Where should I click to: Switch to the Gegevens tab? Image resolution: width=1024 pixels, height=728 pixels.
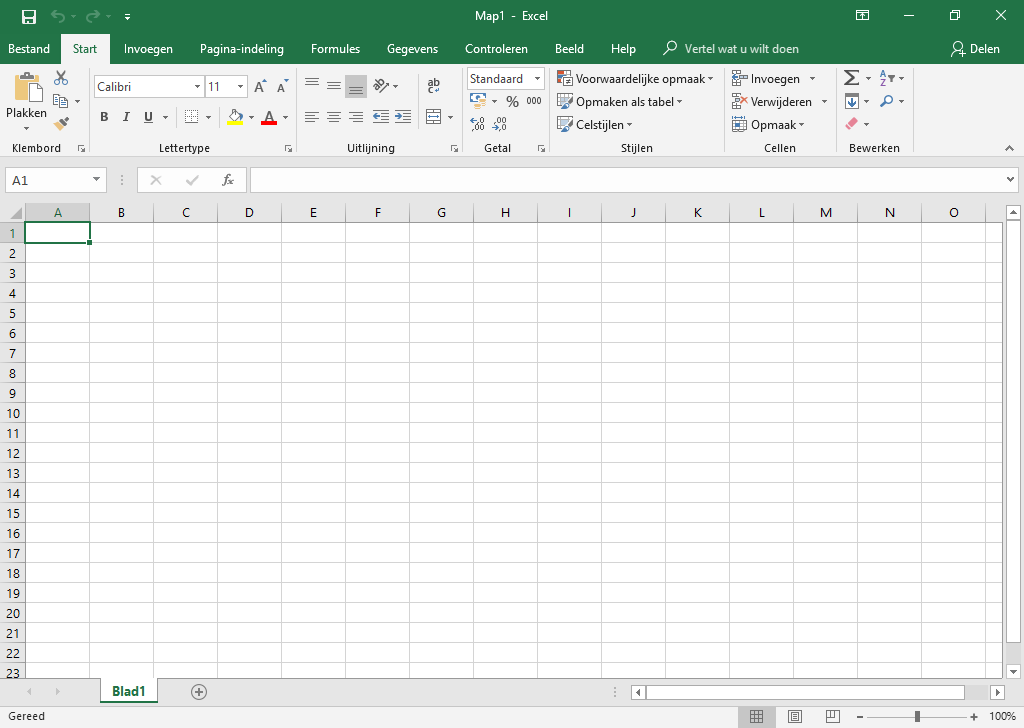[x=412, y=49]
